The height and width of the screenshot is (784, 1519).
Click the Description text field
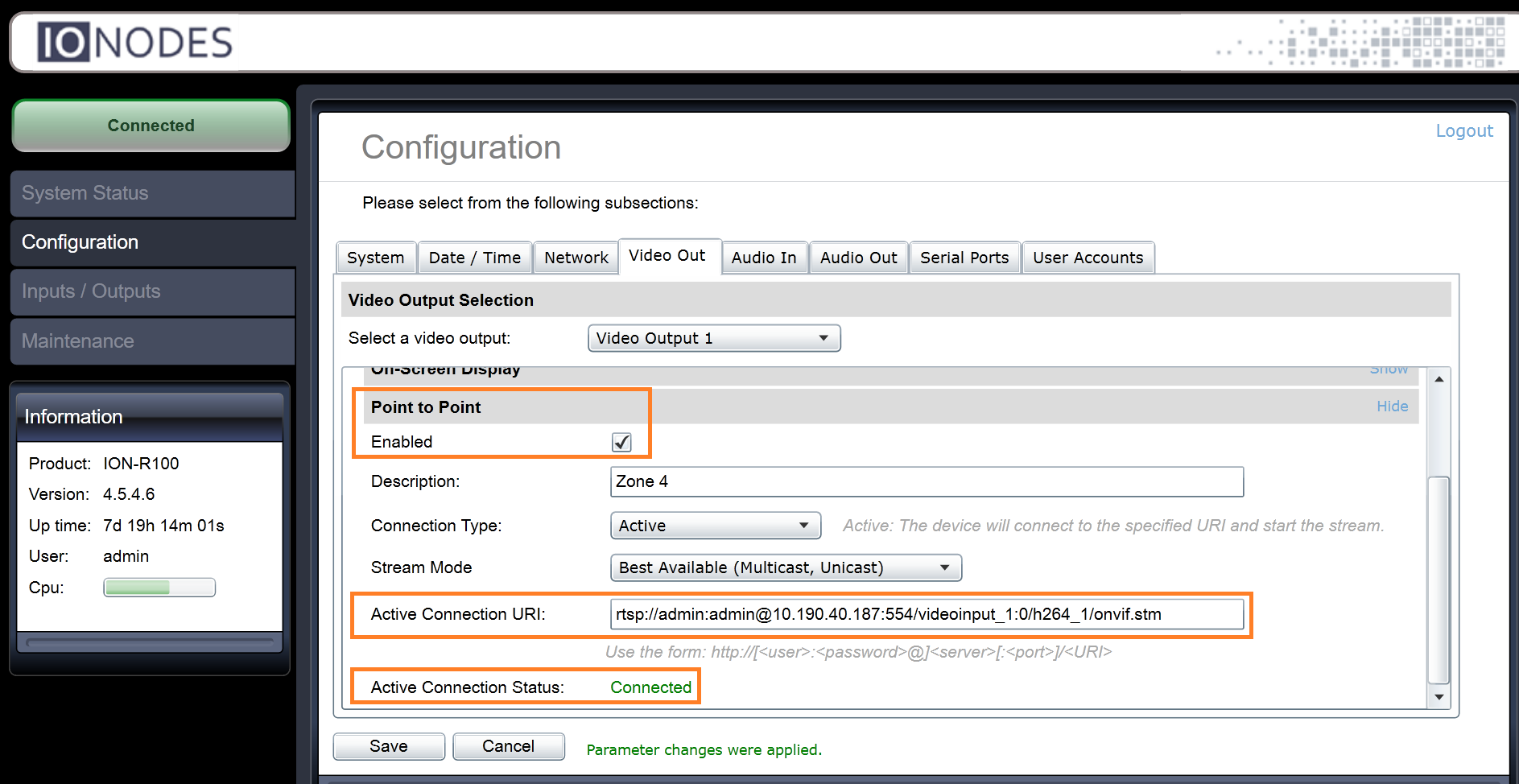click(926, 481)
